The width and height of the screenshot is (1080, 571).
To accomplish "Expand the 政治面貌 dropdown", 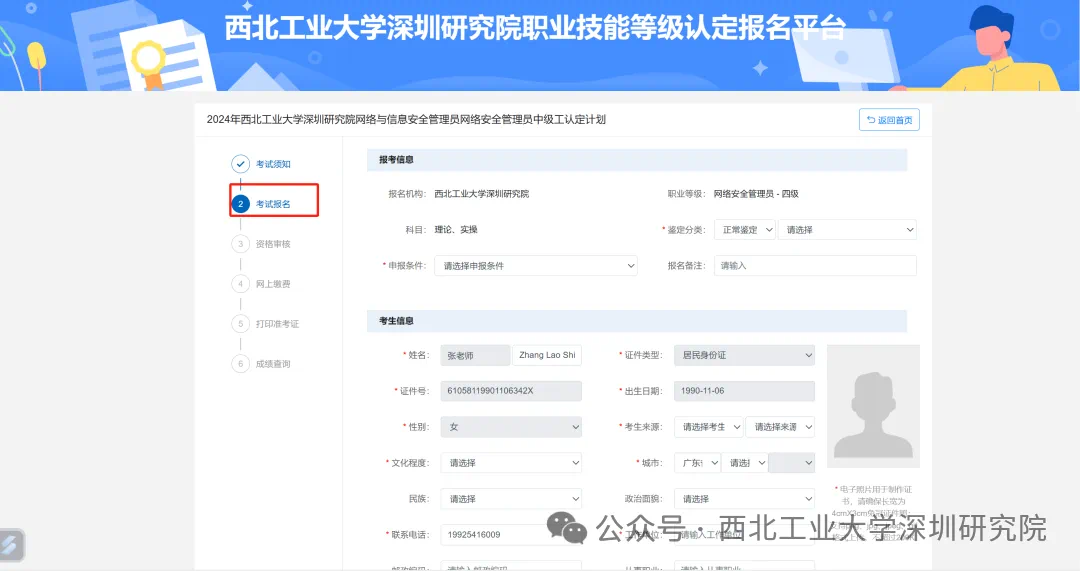I will point(745,499).
